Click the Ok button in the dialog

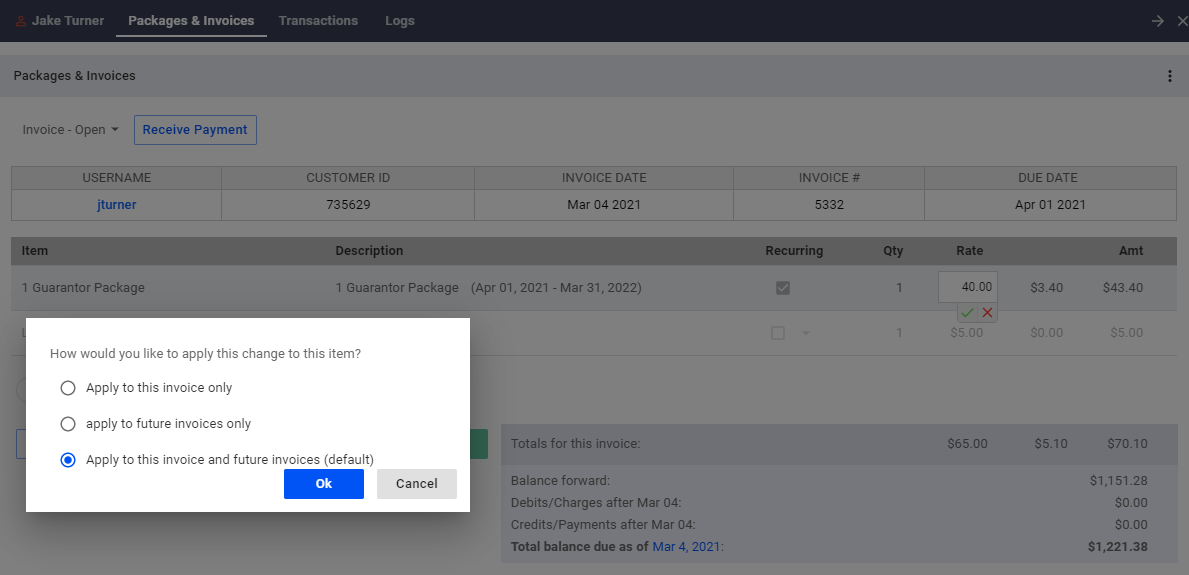[324, 484]
